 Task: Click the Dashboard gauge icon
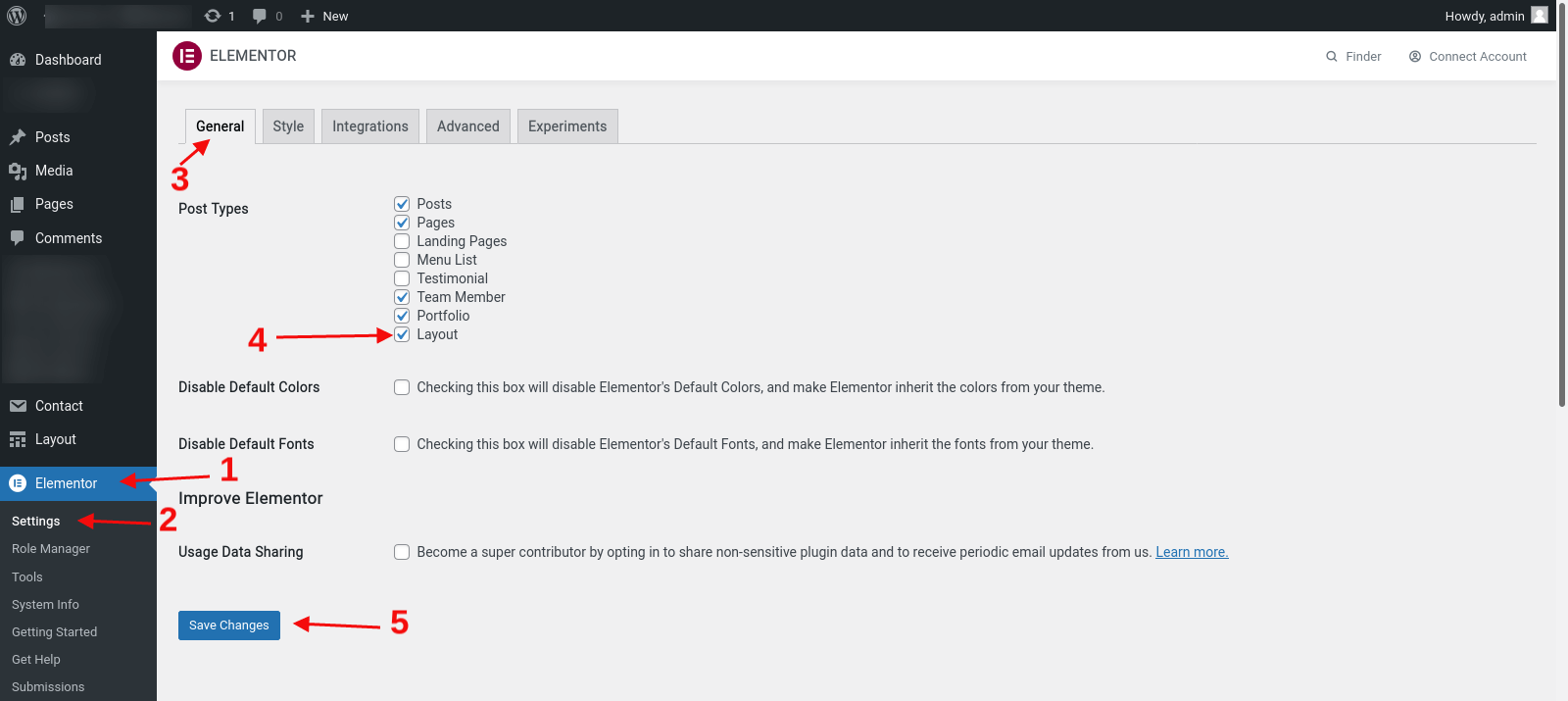pos(18,60)
